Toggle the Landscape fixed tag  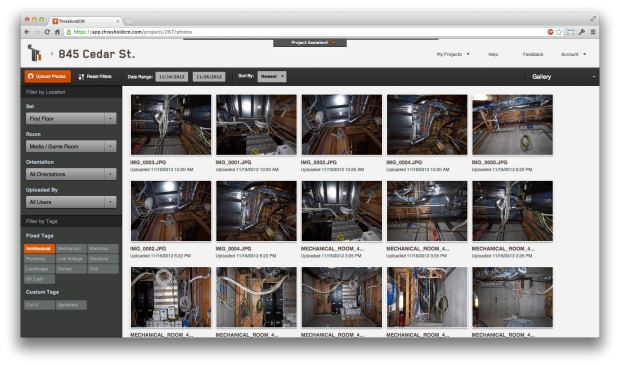tap(39, 269)
